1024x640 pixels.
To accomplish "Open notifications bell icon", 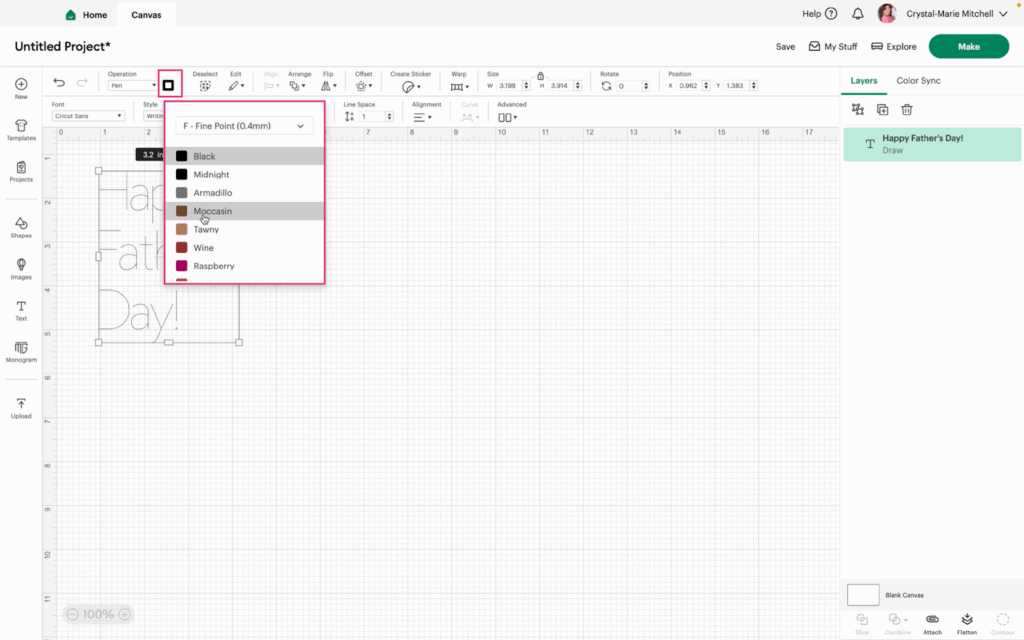I will pyautogui.click(x=858, y=14).
